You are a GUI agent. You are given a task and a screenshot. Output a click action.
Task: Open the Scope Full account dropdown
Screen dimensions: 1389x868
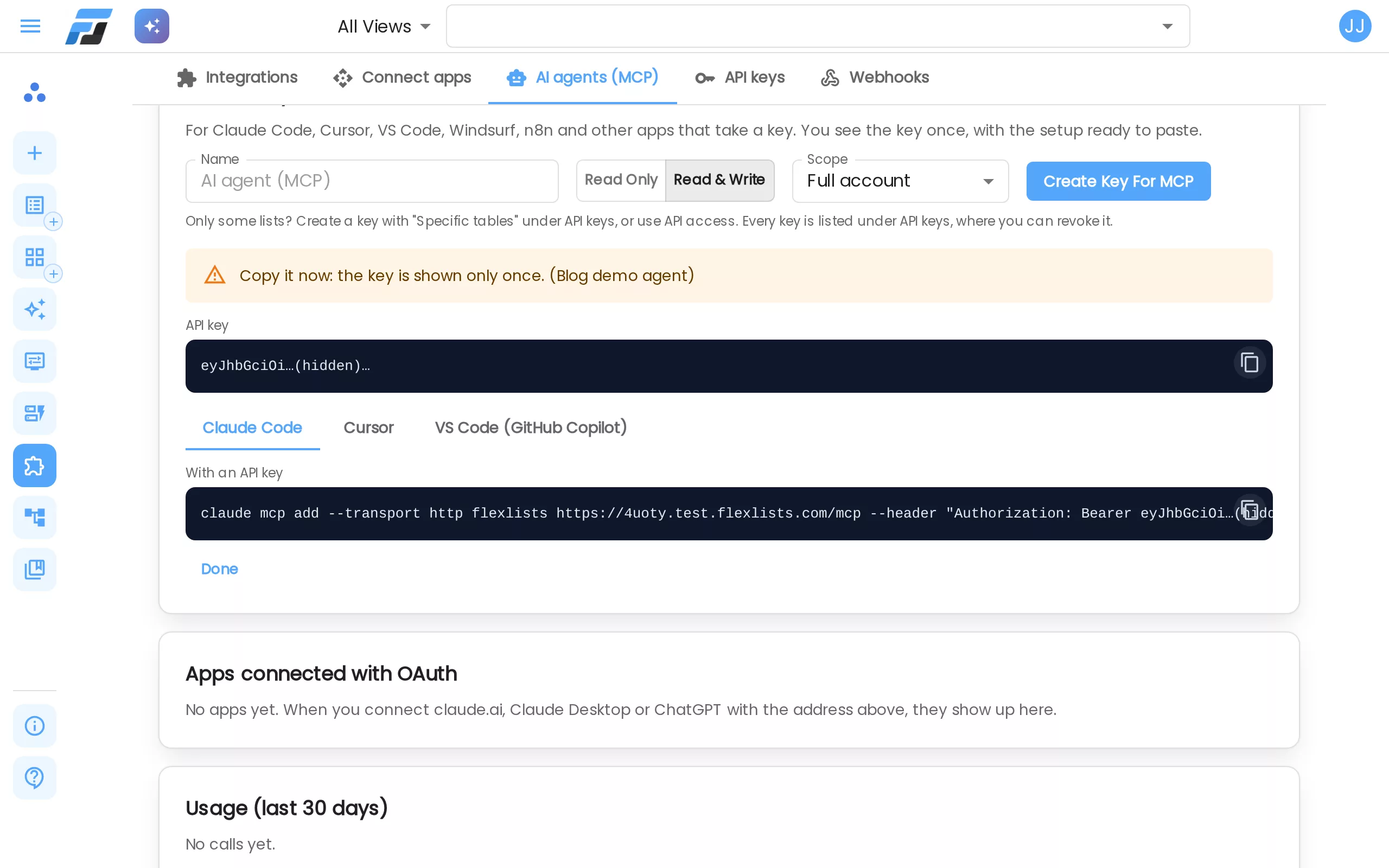(900, 181)
